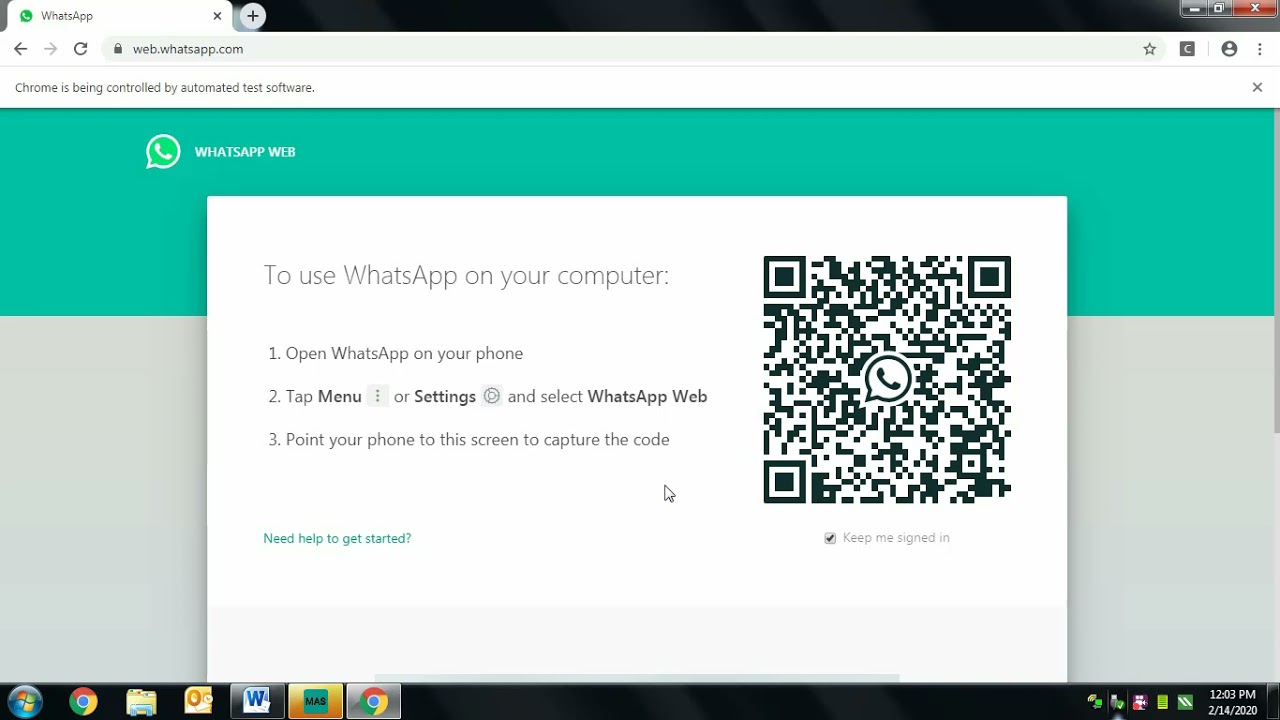Image resolution: width=1280 pixels, height=720 pixels.
Task: Restore down the Chrome window
Action: 1219,8
